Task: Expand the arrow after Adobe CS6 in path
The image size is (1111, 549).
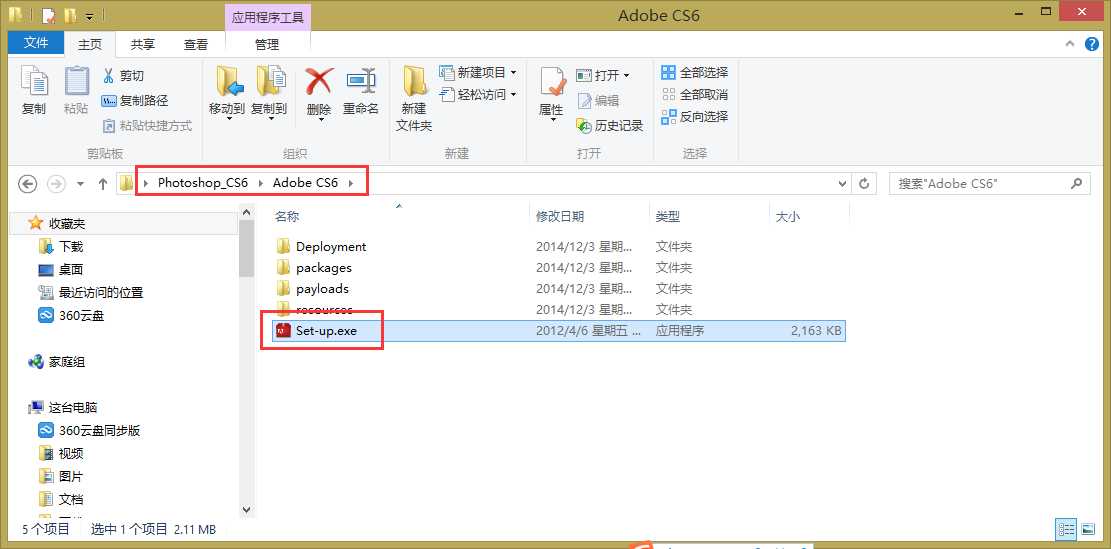Action: tap(351, 183)
